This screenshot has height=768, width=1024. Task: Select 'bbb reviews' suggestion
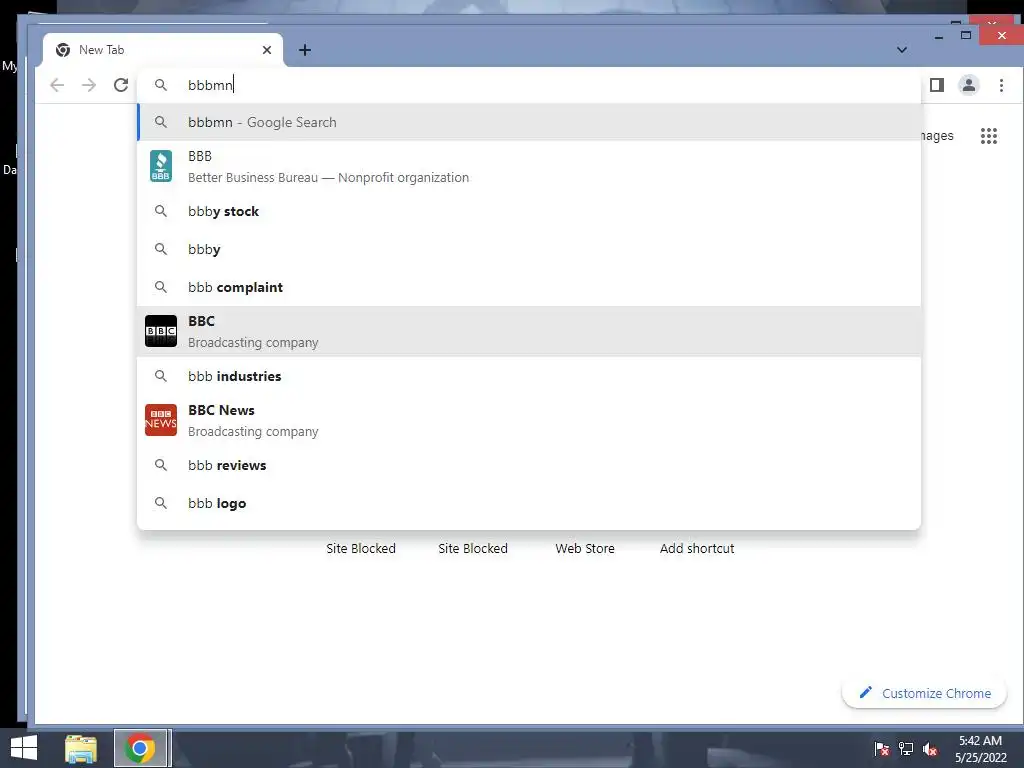pyautogui.click(x=529, y=466)
